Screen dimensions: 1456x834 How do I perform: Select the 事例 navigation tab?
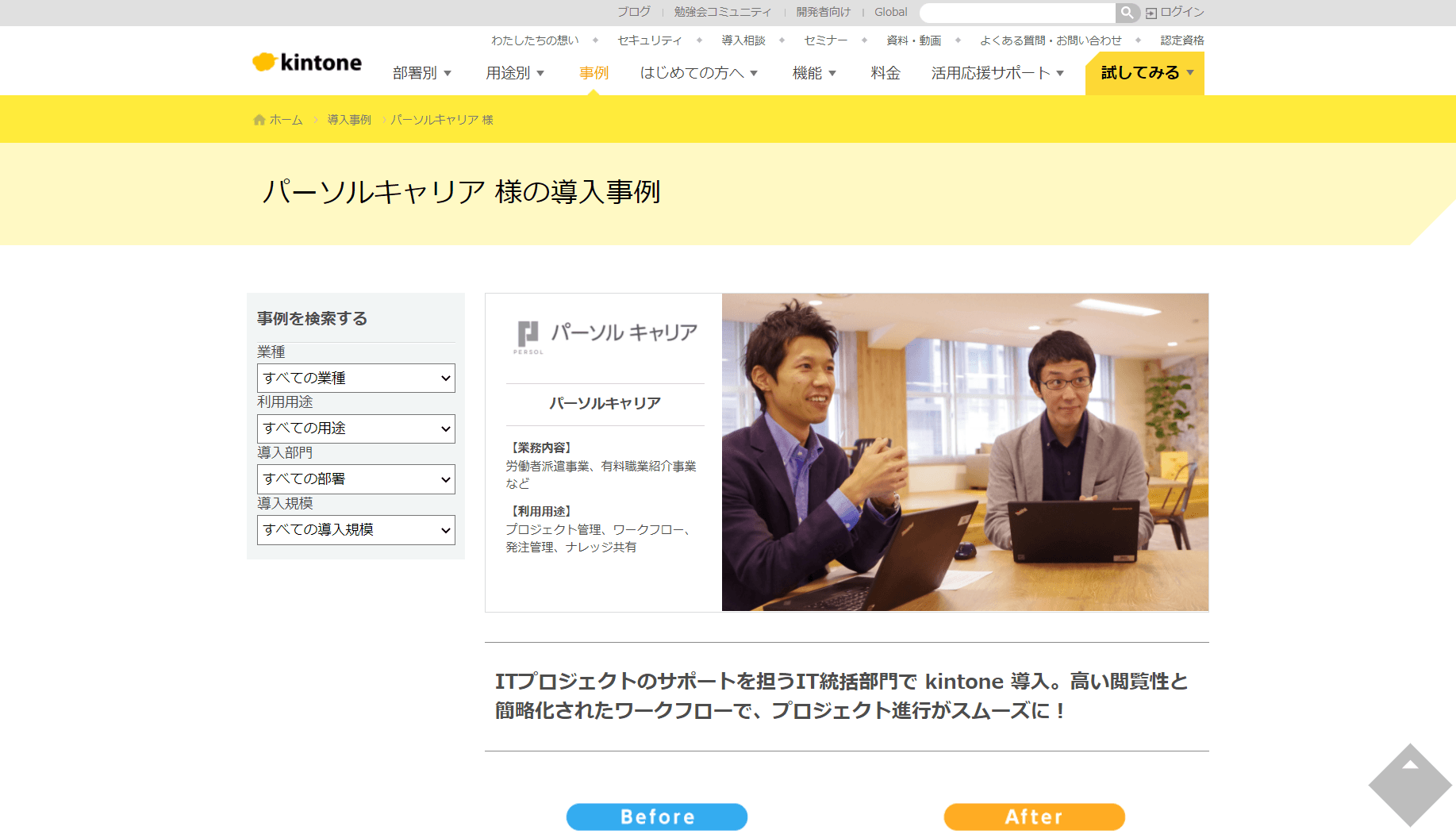pos(594,73)
